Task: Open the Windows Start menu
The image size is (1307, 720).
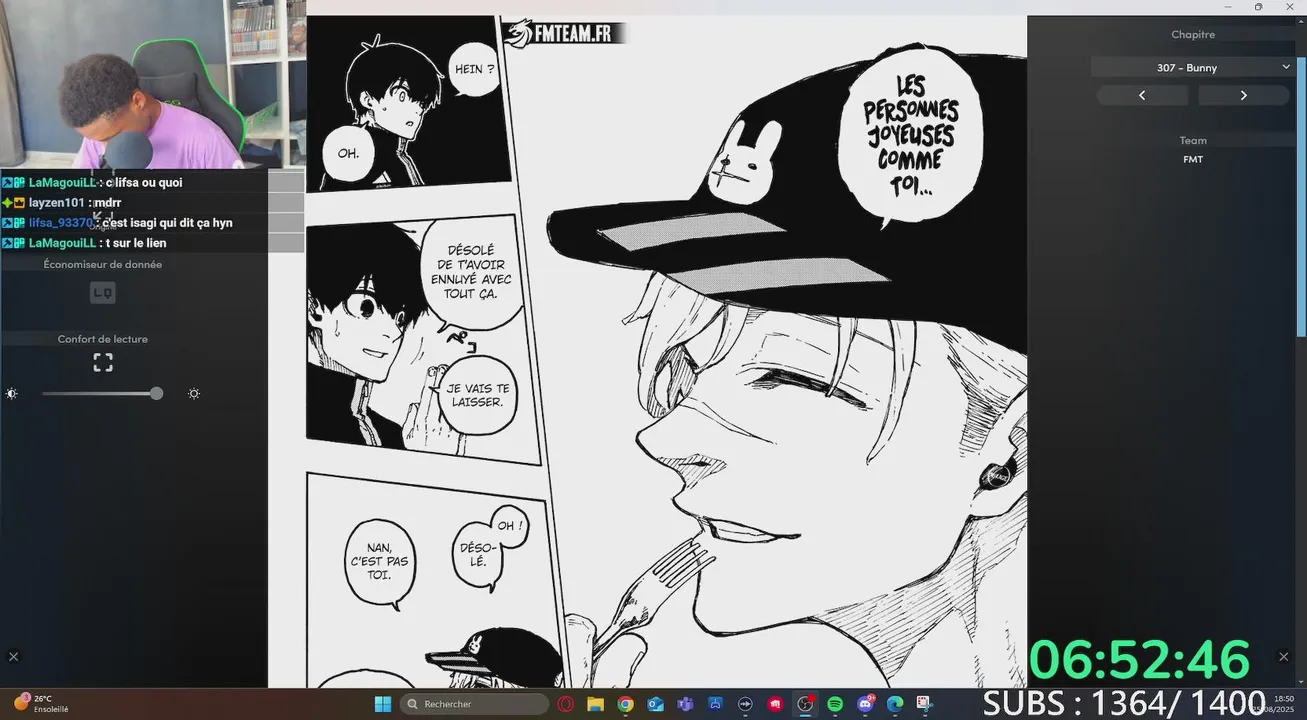Action: pyautogui.click(x=383, y=704)
